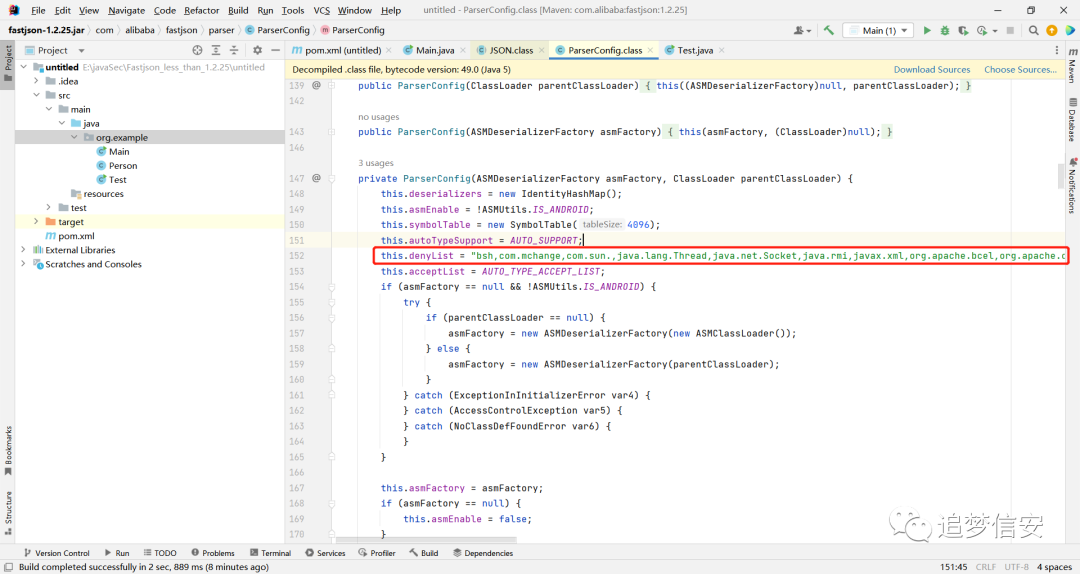The image size is (1080, 574).
Task: Collapse the org.example package
Action: point(74,138)
